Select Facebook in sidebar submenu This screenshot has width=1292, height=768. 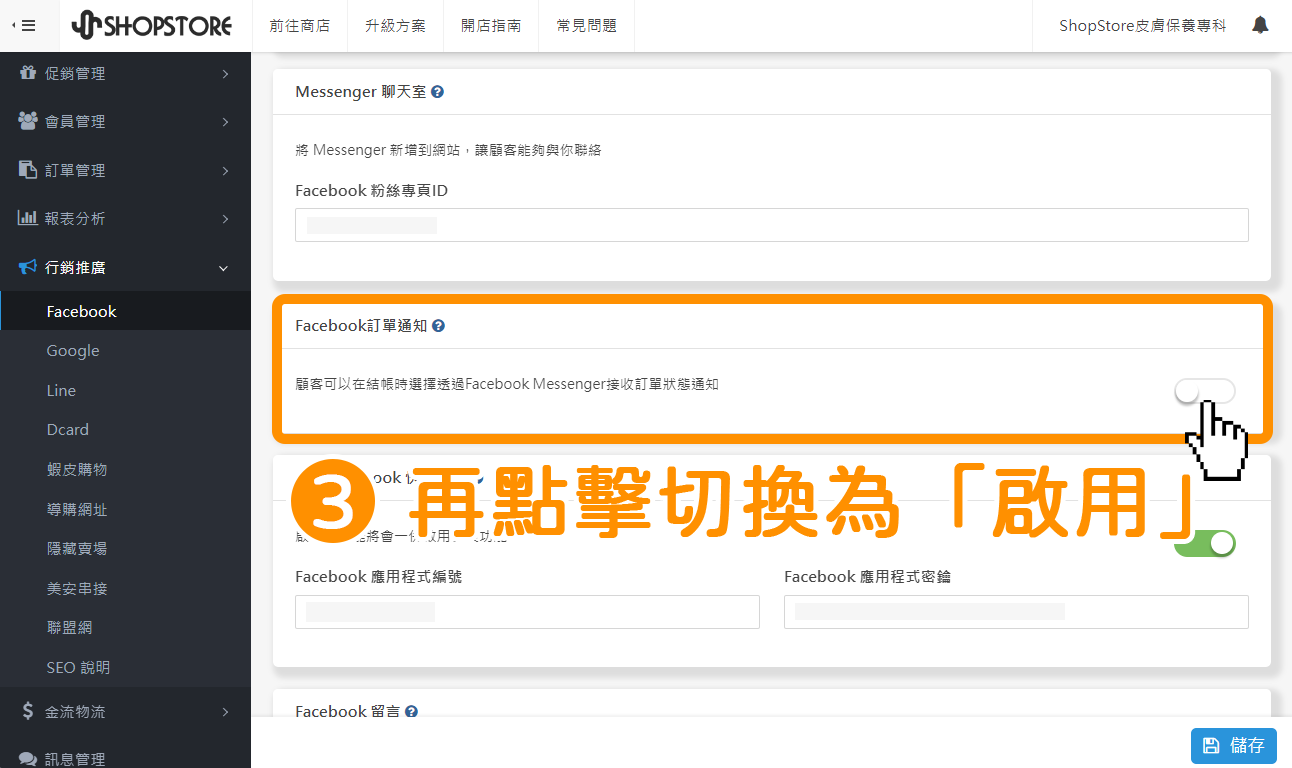click(125, 311)
